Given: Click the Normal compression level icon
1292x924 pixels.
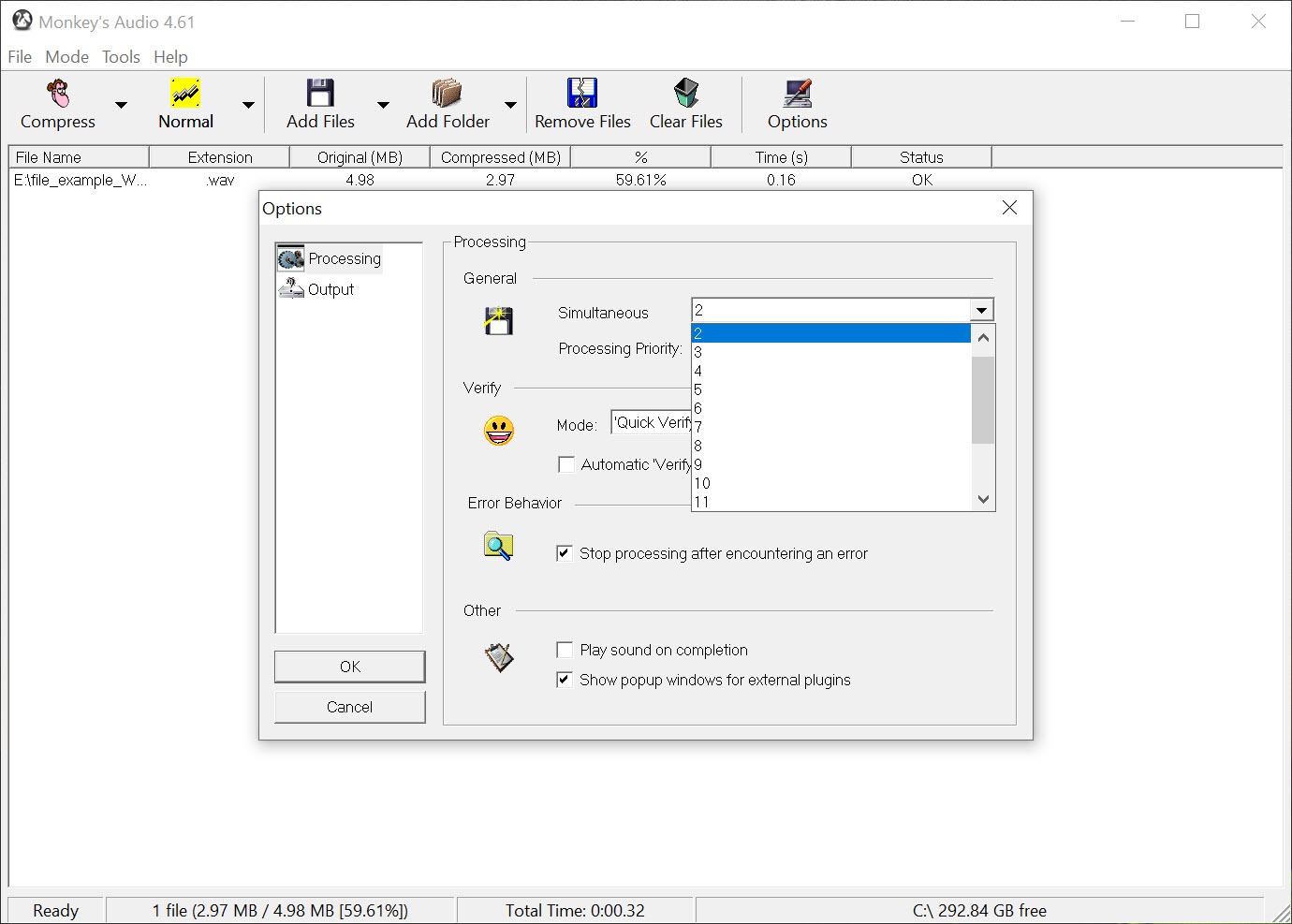Looking at the screenshot, I should (185, 94).
